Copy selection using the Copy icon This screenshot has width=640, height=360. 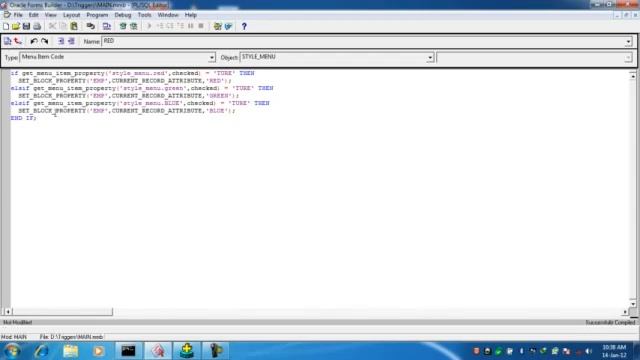[63, 27]
